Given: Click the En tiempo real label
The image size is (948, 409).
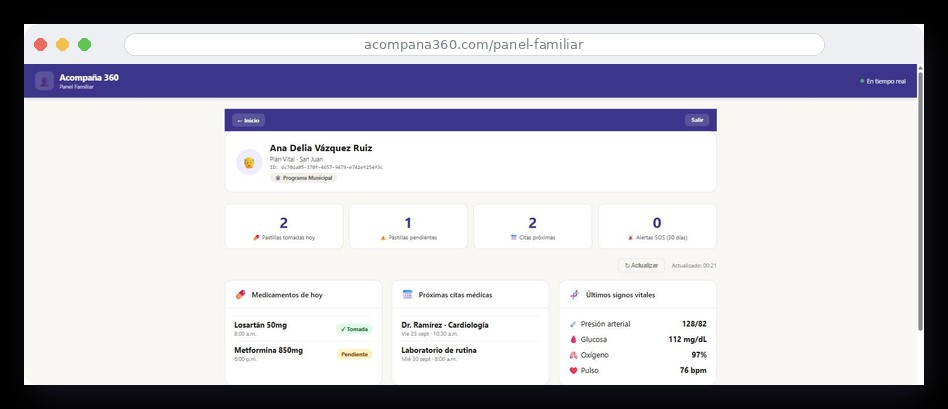Looking at the screenshot, I should pos(886,81).
